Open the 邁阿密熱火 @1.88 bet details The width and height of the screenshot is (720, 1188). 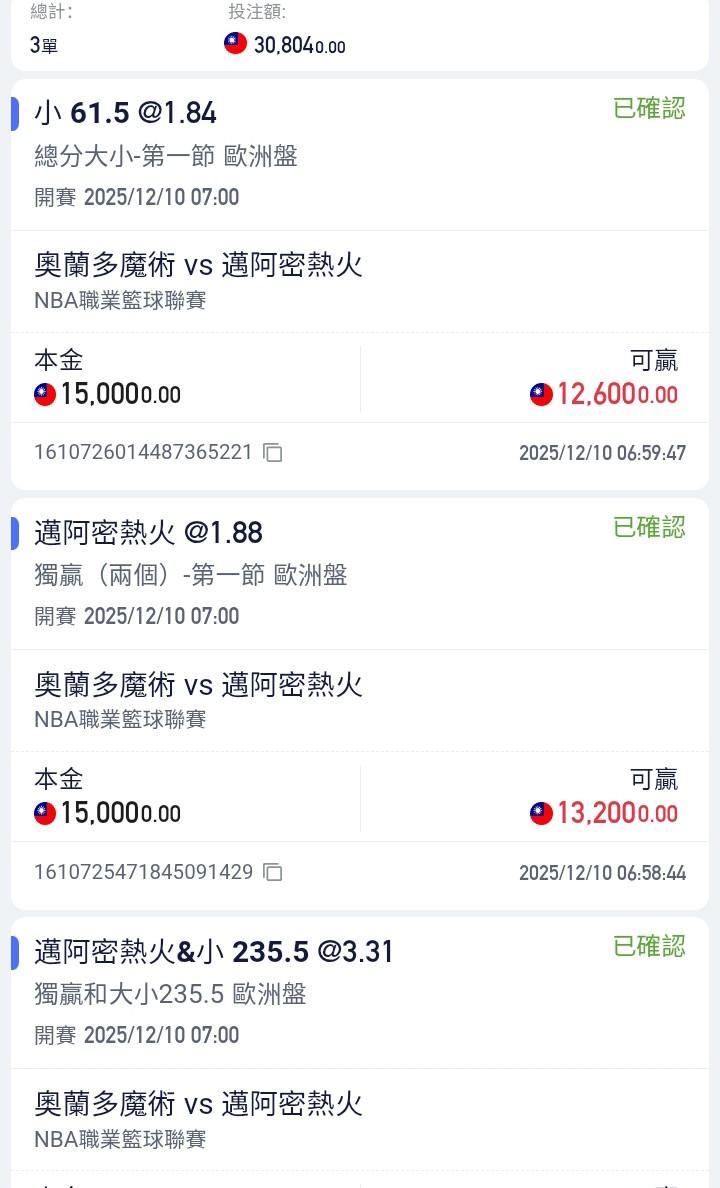(148, 532)
